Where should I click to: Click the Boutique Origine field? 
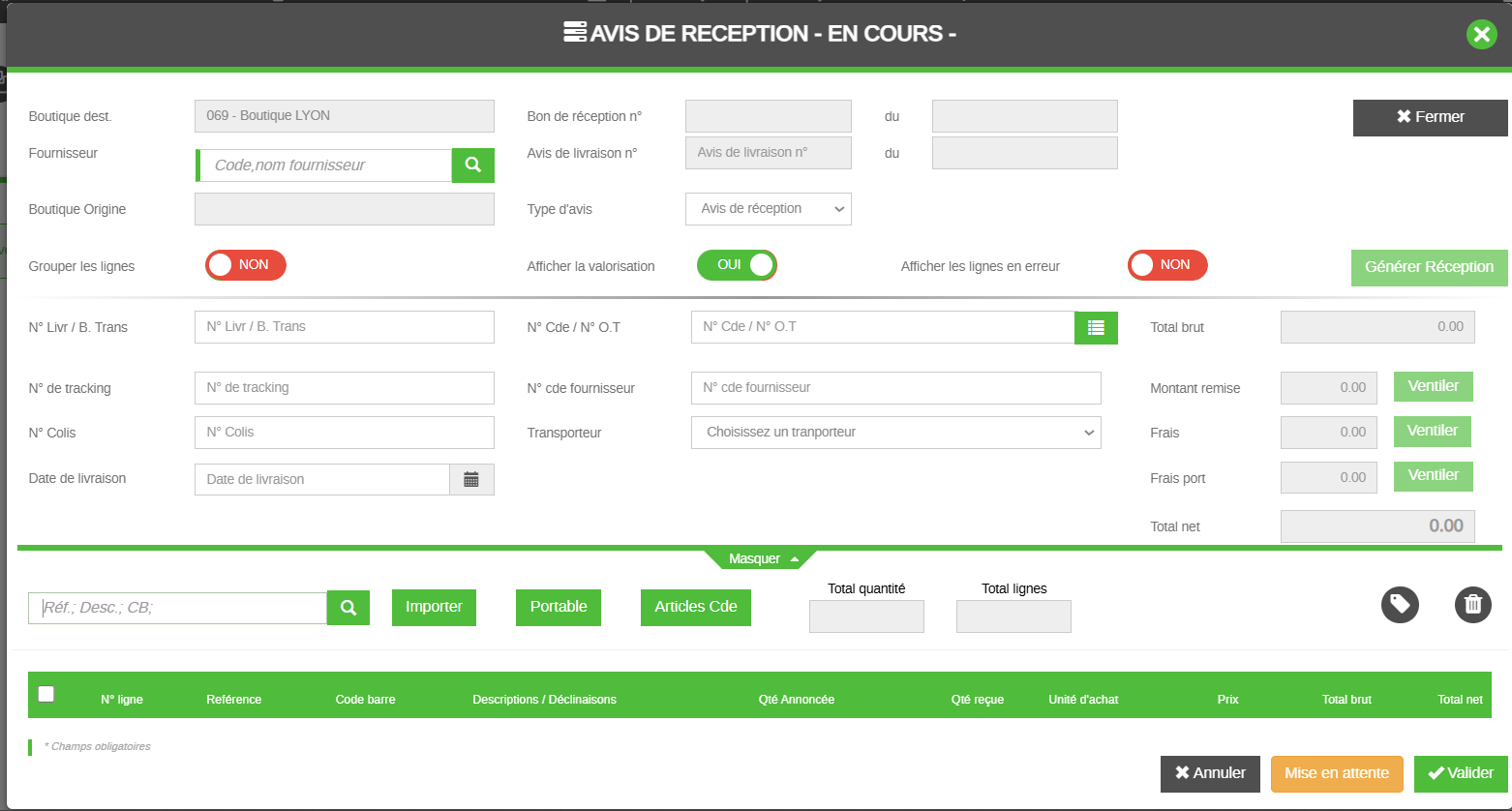[345, 209]
